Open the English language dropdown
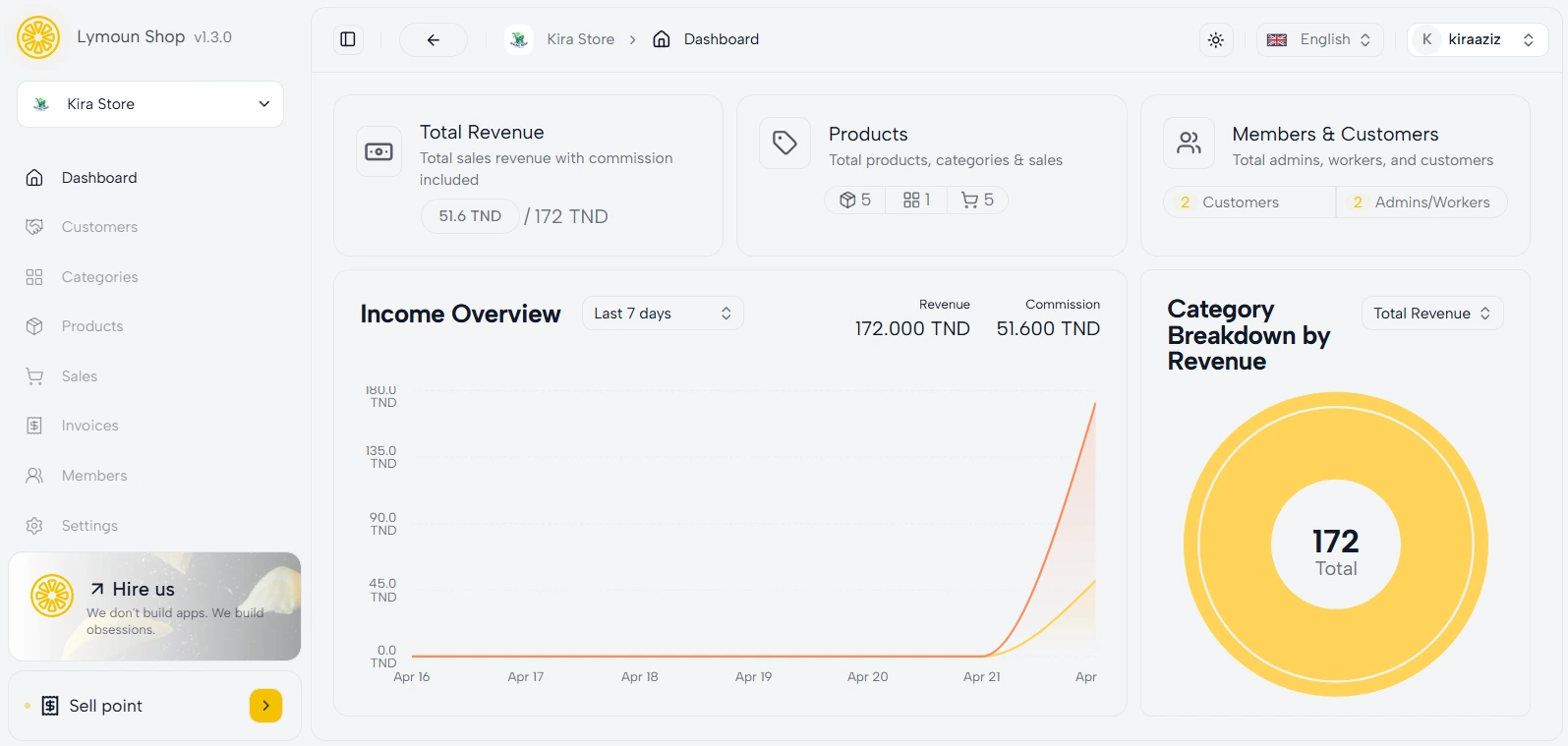Screen dimensions: 1568x746 click(1319, 39)
